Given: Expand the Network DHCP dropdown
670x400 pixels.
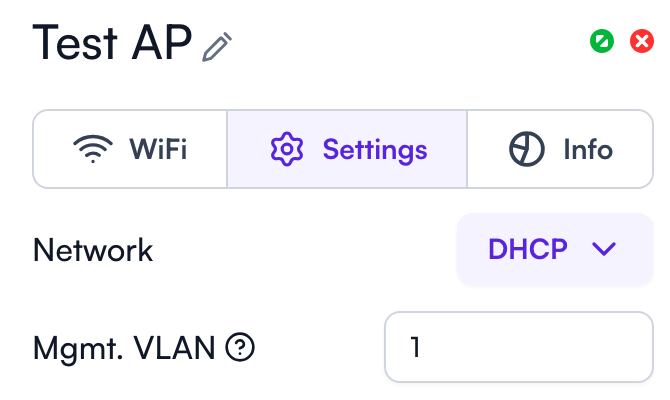Looking at the screenshot, I should 549,249.
